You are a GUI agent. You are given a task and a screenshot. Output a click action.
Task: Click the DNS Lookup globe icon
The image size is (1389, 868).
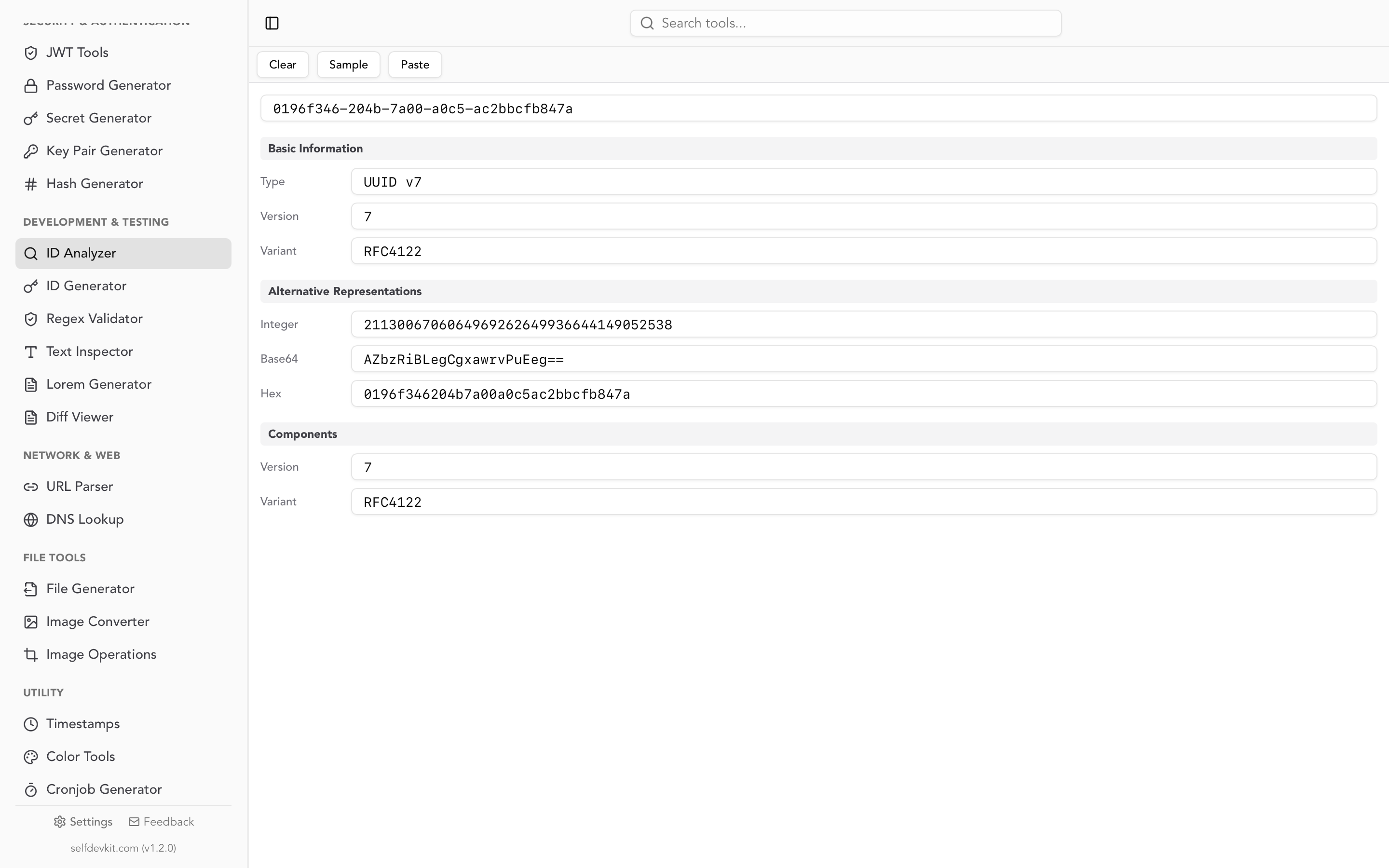click(x=31, y=519)
